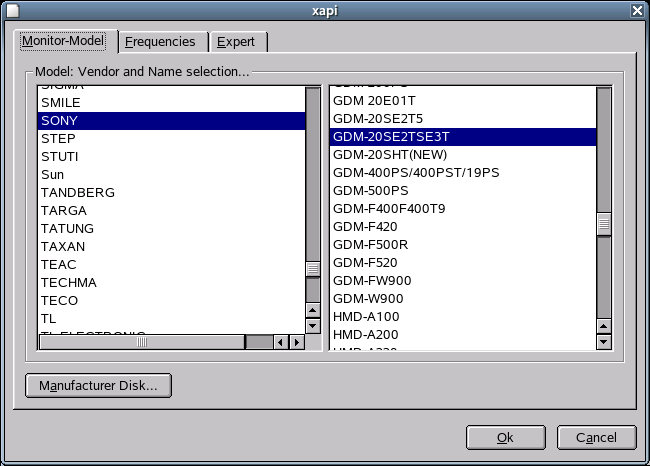This screenshot has width=650, height=466.
Task: Select vendor Sun
Action: (171, 175)
